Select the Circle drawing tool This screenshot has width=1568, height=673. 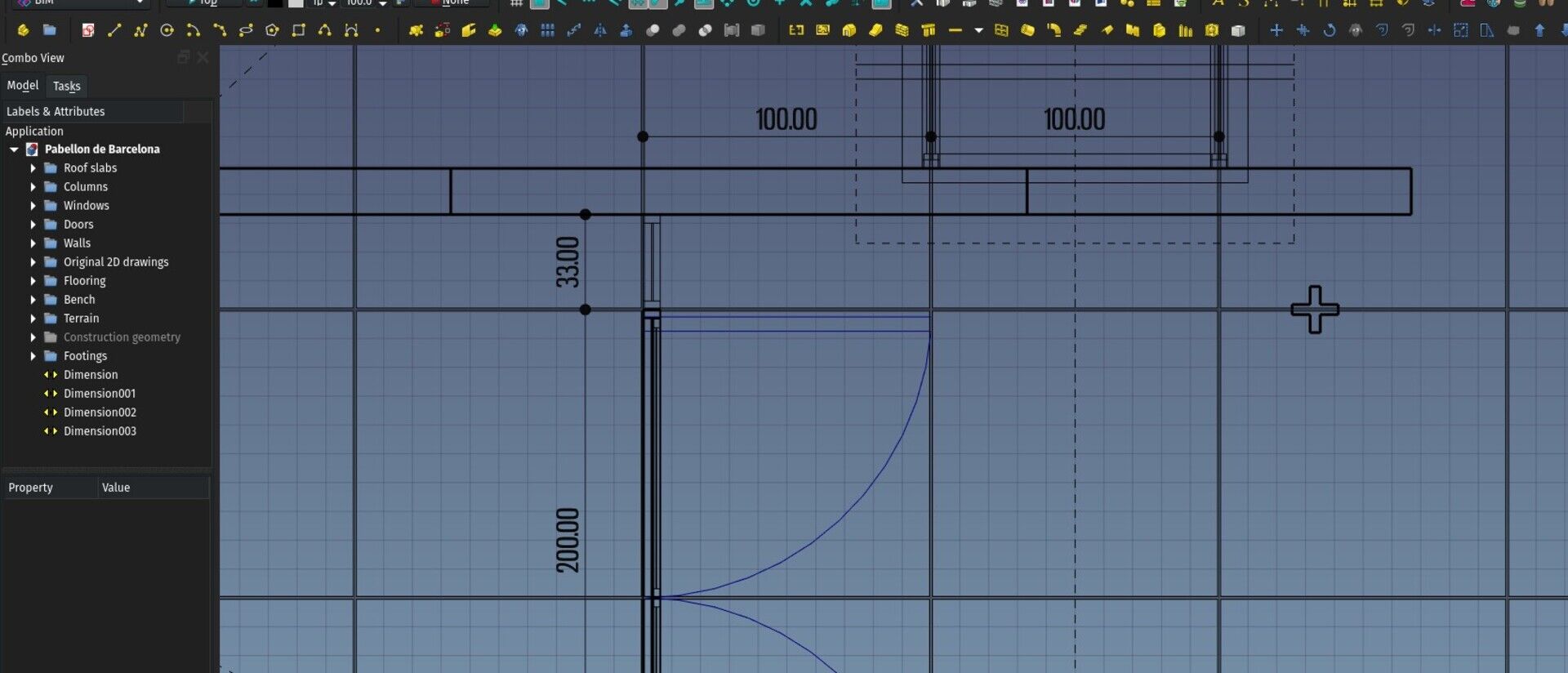click(x=167, y=30)
